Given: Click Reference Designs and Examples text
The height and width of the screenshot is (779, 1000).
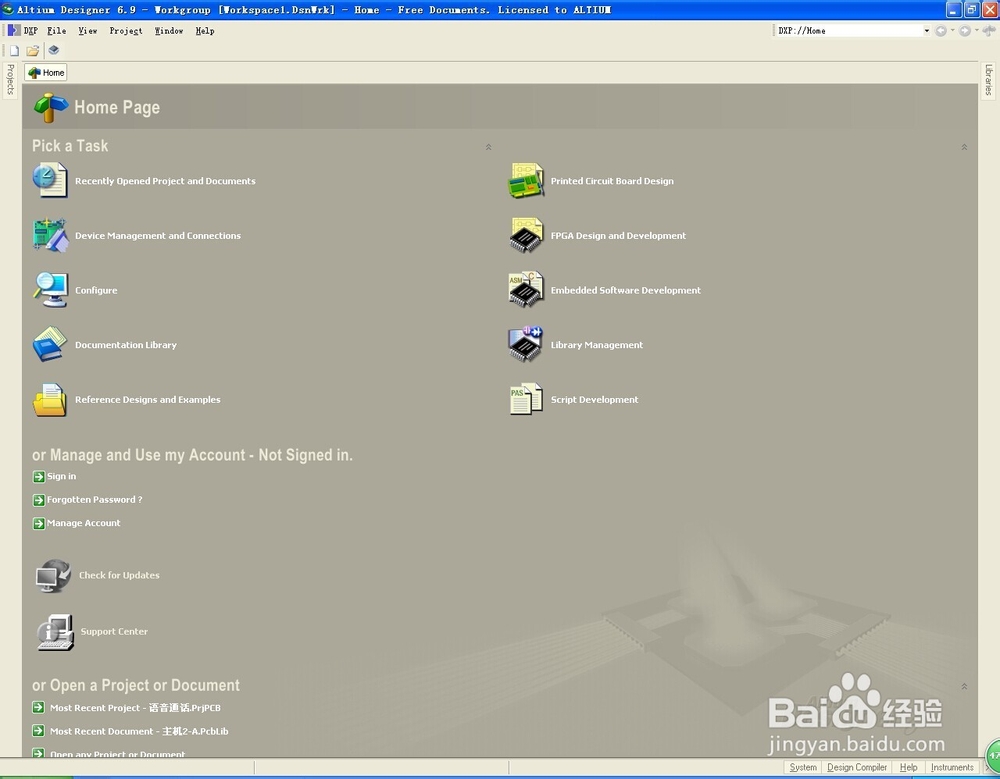Looking at the screenshot, I should tap(148, 400).
